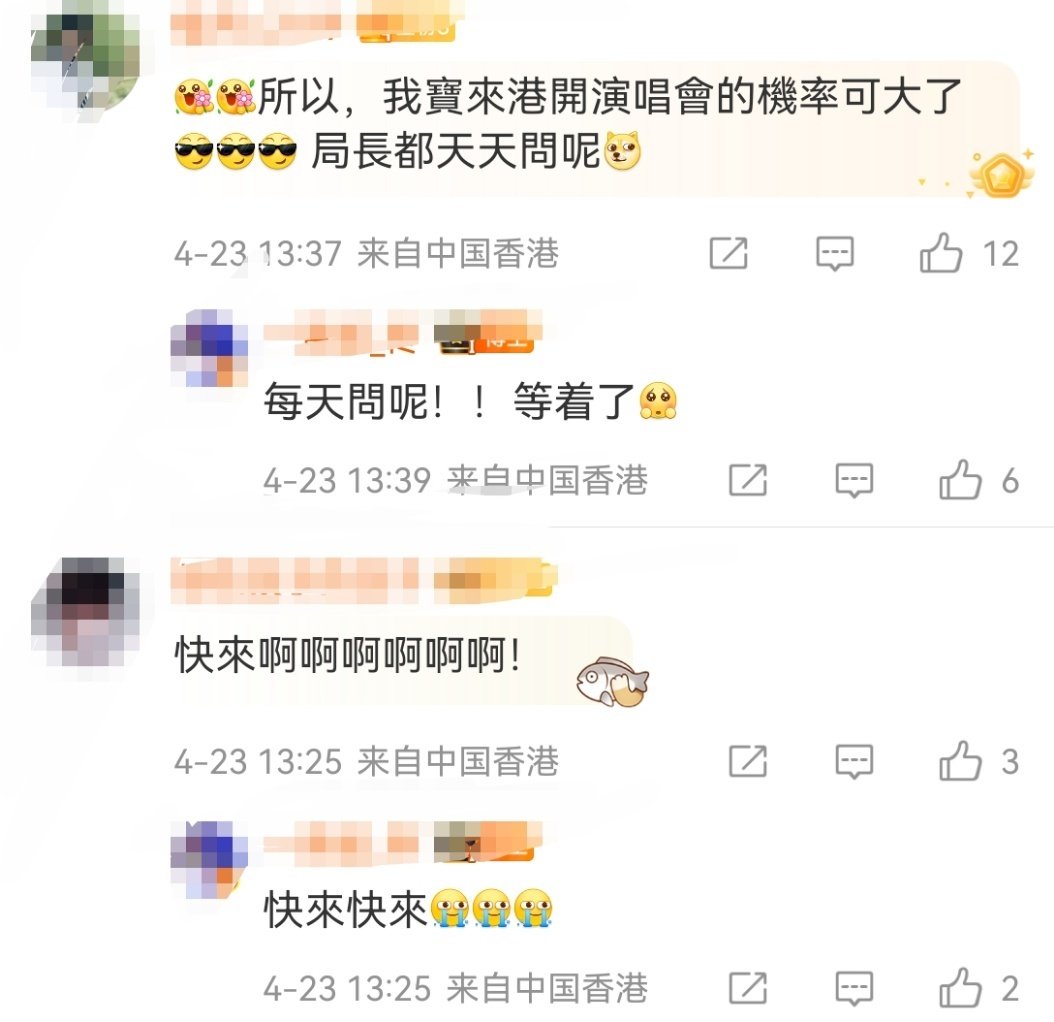Viewport: 1054px width, 1022px height.
Task: Like the reply '每天問呢！！等着了'
Action: click(961, 480)
